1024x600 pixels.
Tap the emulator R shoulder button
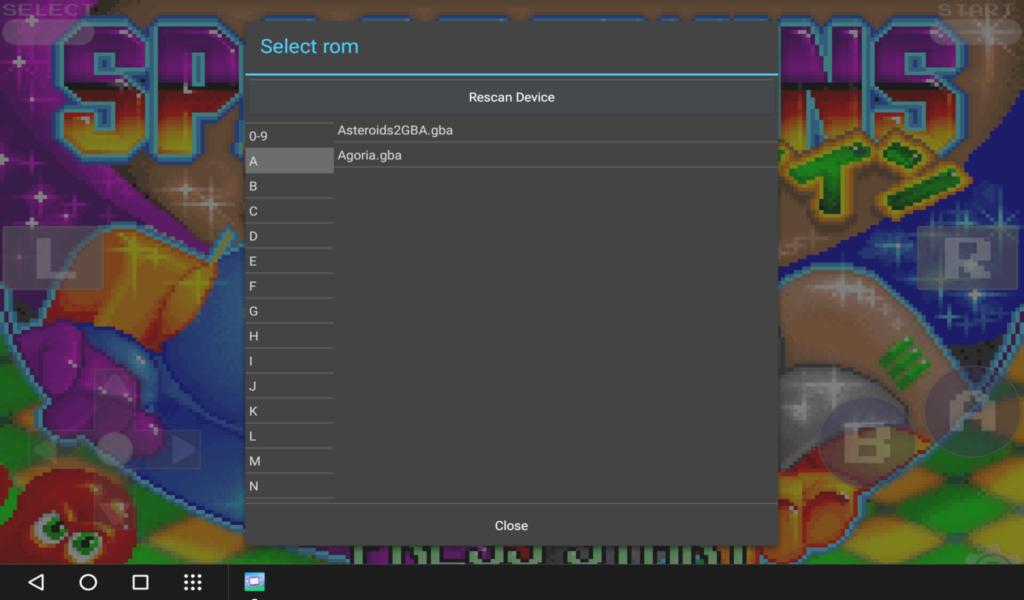[x=967, y=257]
